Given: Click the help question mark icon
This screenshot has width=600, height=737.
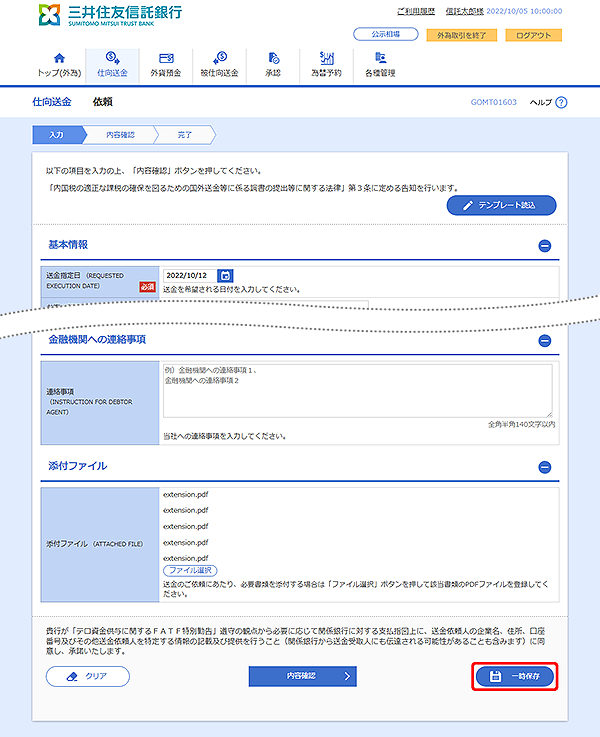Looking at the screenshot, I should click(x=561, y=102).
